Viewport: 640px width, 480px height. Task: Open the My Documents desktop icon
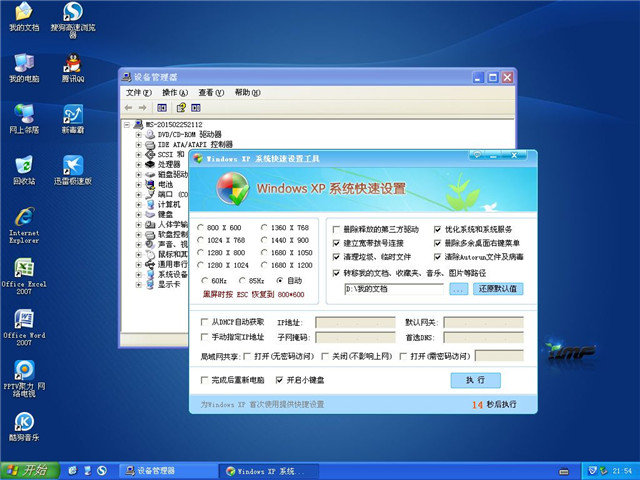coord(24,16)
